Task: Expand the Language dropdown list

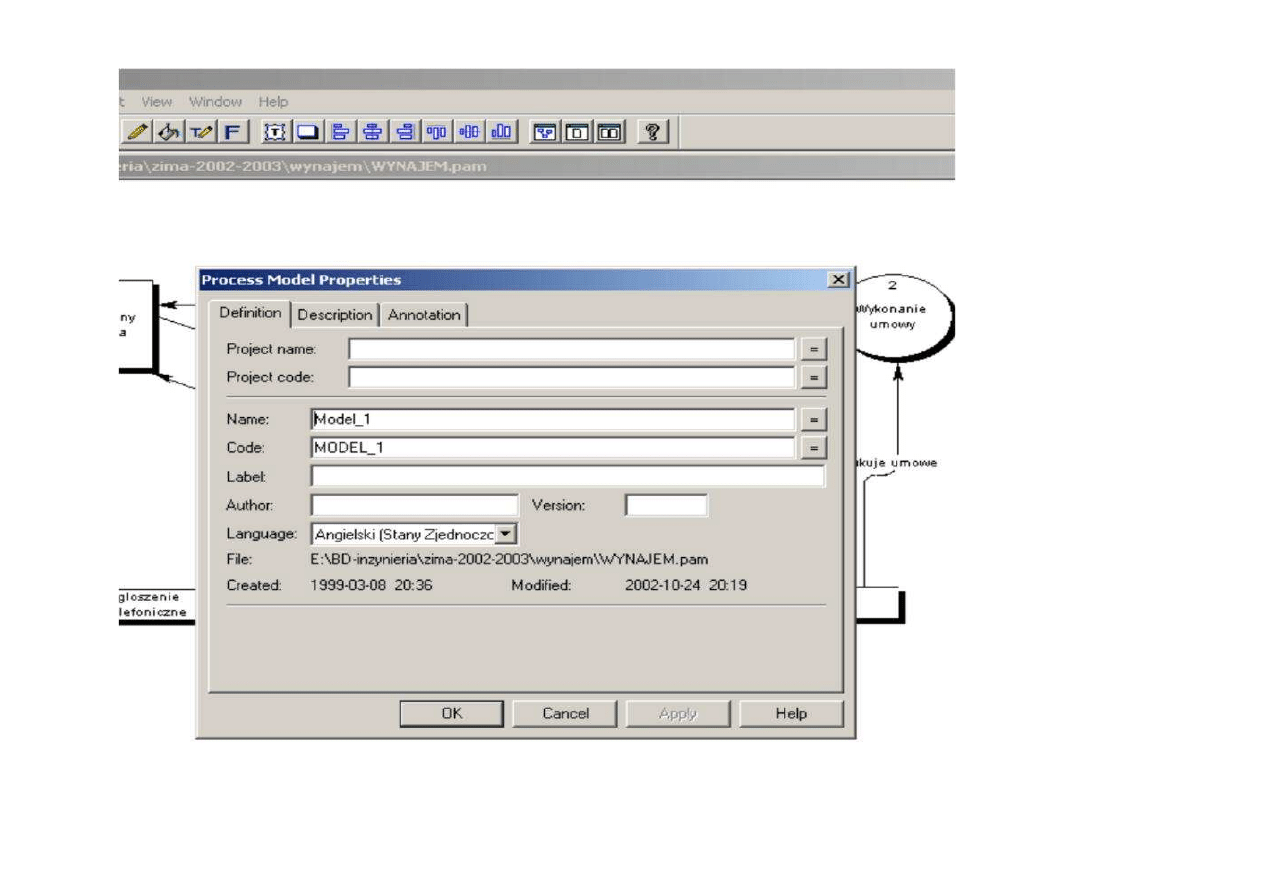Action: point(506,534)
